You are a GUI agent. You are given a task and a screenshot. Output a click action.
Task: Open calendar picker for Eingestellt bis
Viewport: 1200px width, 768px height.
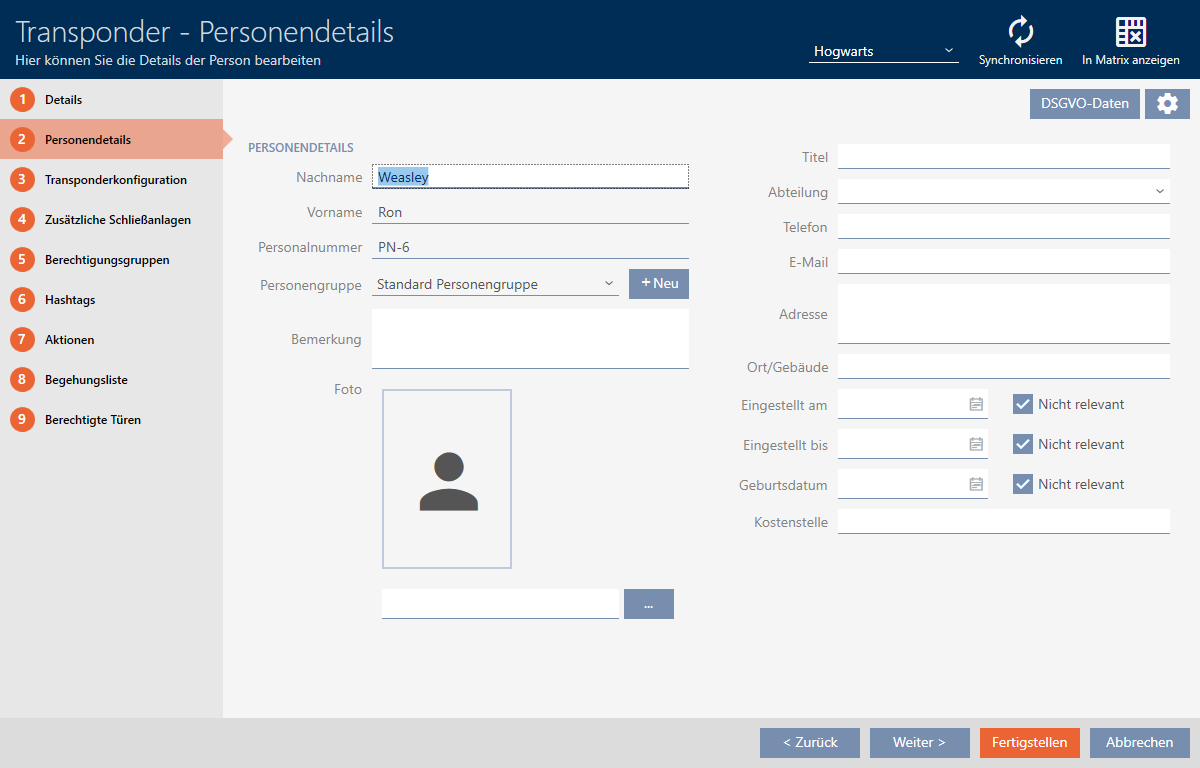976,444
